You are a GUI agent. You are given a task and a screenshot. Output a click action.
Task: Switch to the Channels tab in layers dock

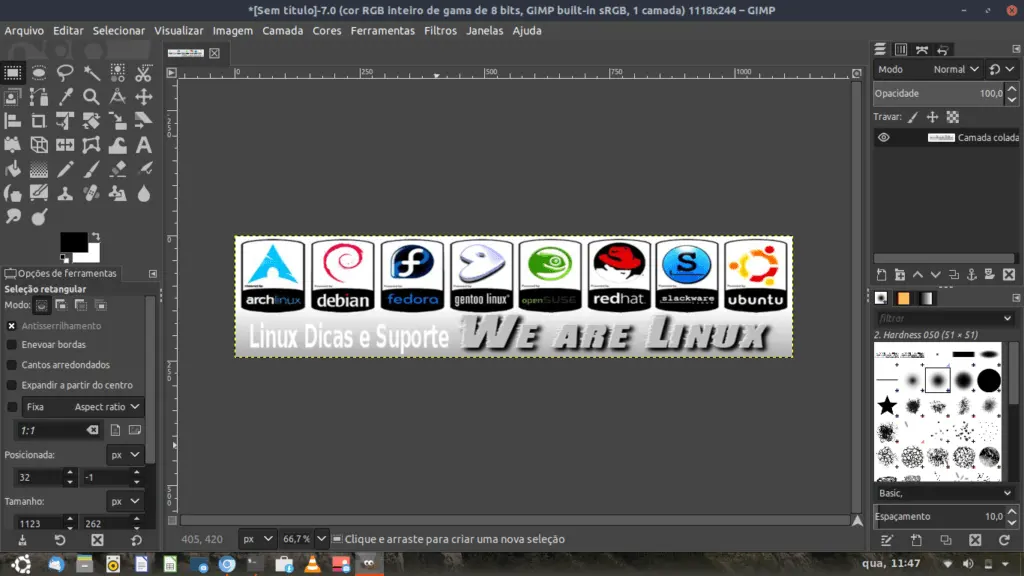[901, 50]
